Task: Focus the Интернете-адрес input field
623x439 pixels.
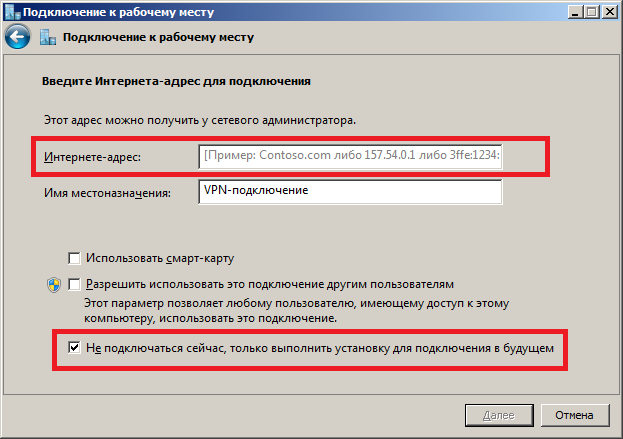Action: tap(350, 157)
